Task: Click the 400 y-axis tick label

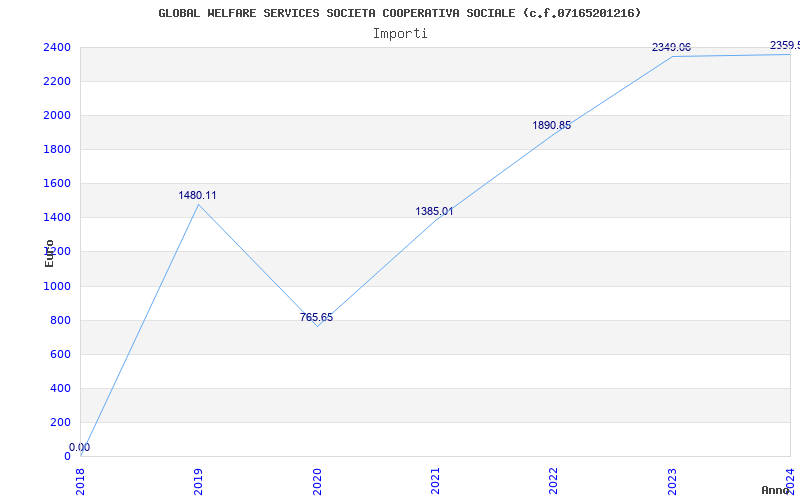Action: 60,388
